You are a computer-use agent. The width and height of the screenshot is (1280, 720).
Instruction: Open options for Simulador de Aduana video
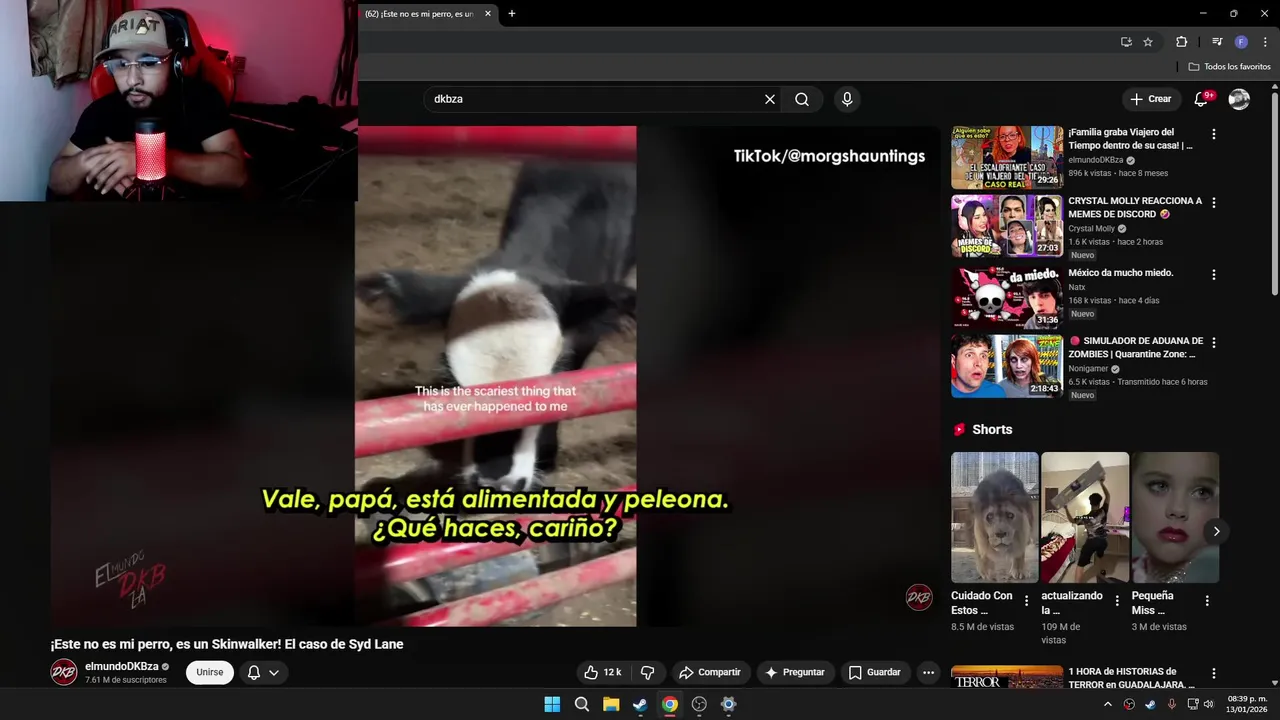[1214, 342]
